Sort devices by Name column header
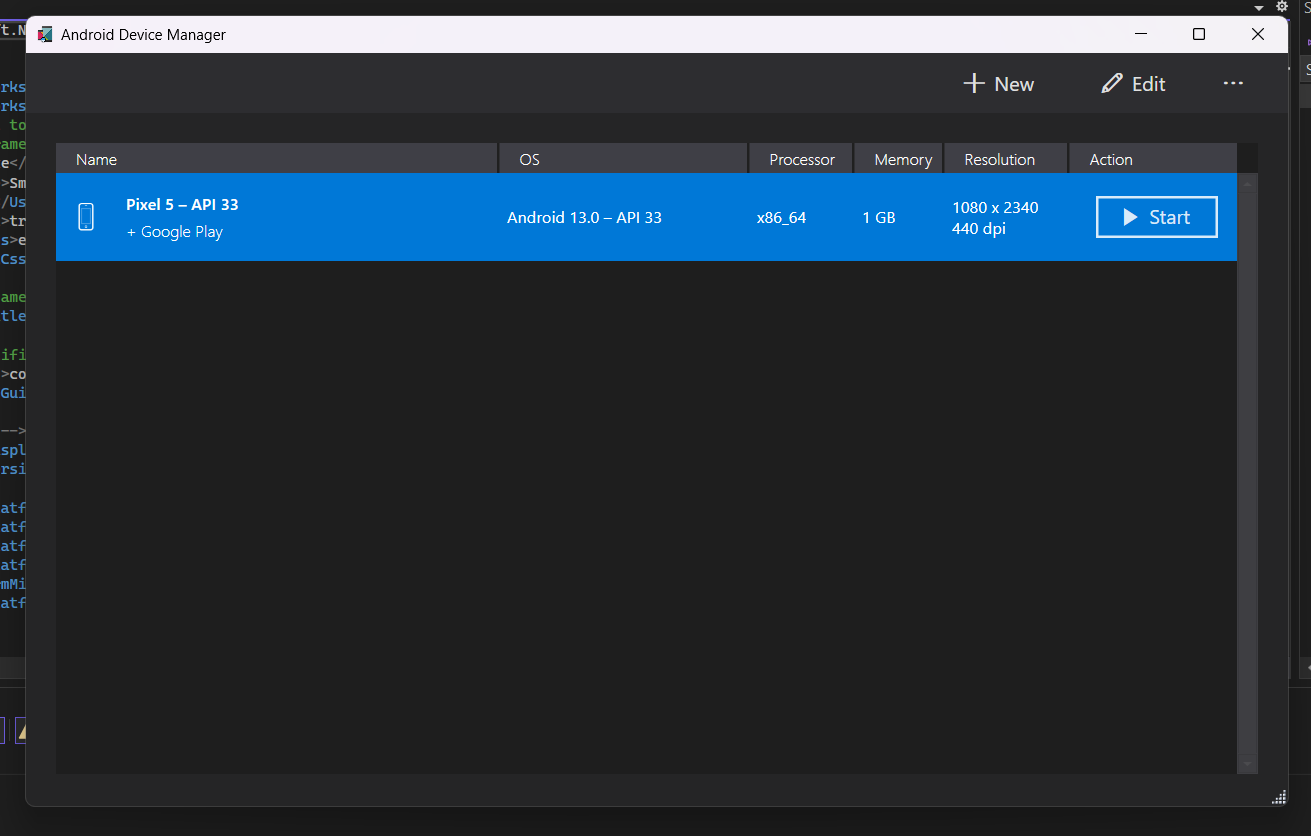 tap(277, 159)
